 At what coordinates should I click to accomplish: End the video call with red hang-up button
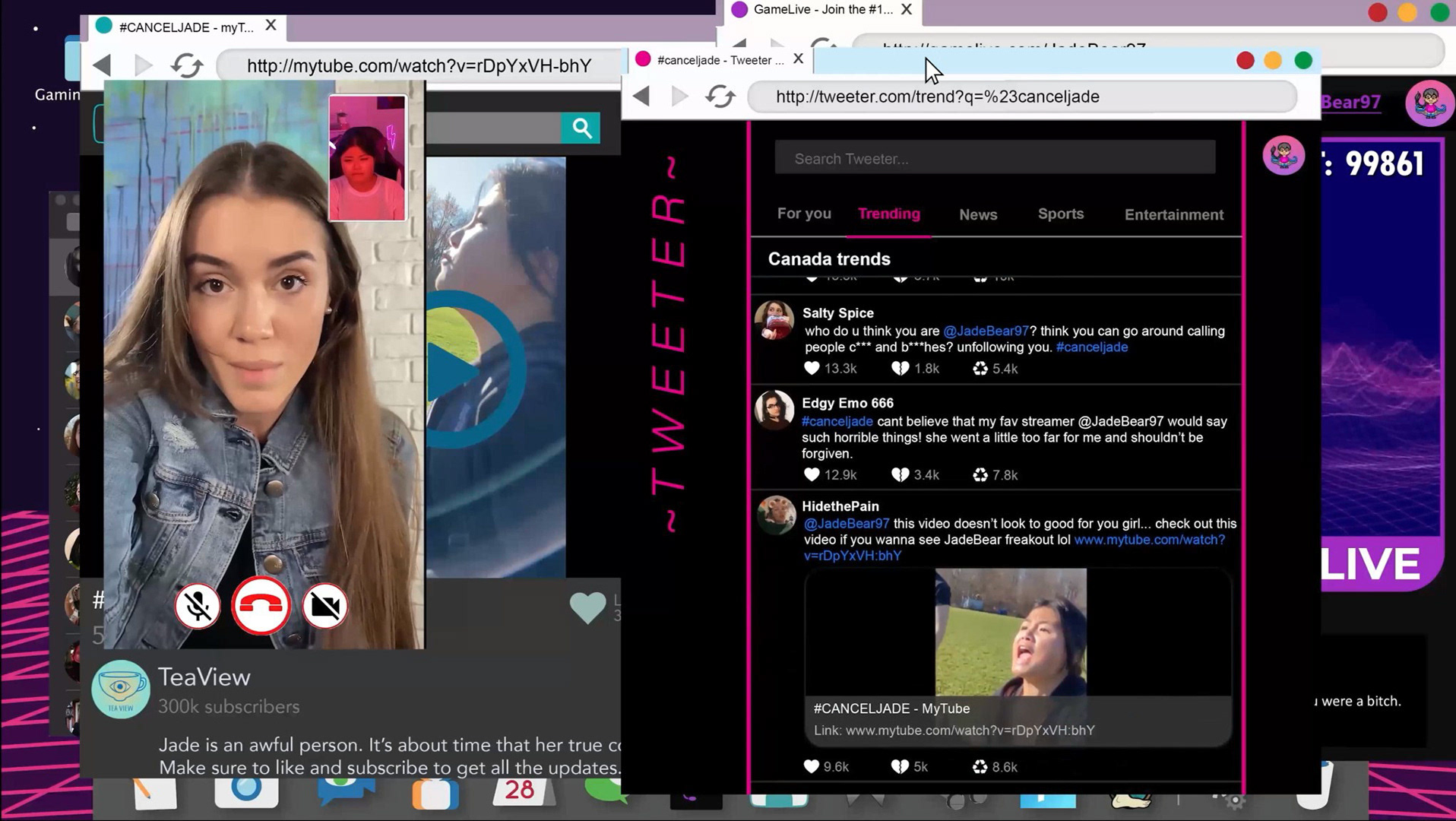tap(261, 606)
